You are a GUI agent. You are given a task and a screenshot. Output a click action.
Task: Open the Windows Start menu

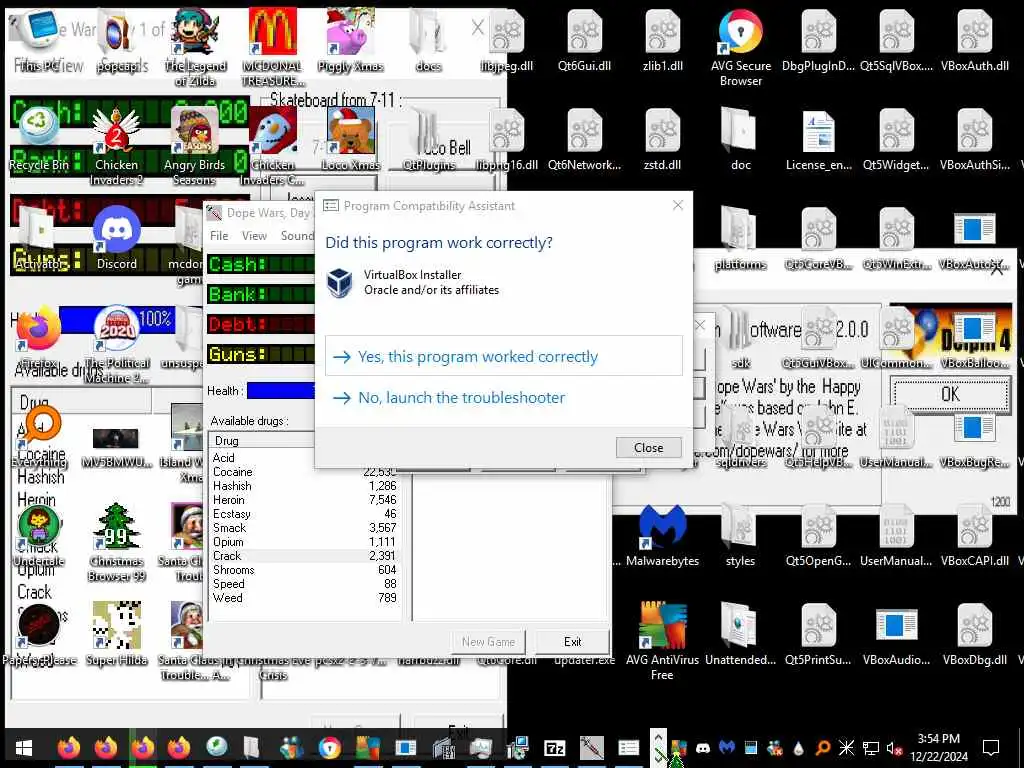pyautogui.click(x=24, y=748)
